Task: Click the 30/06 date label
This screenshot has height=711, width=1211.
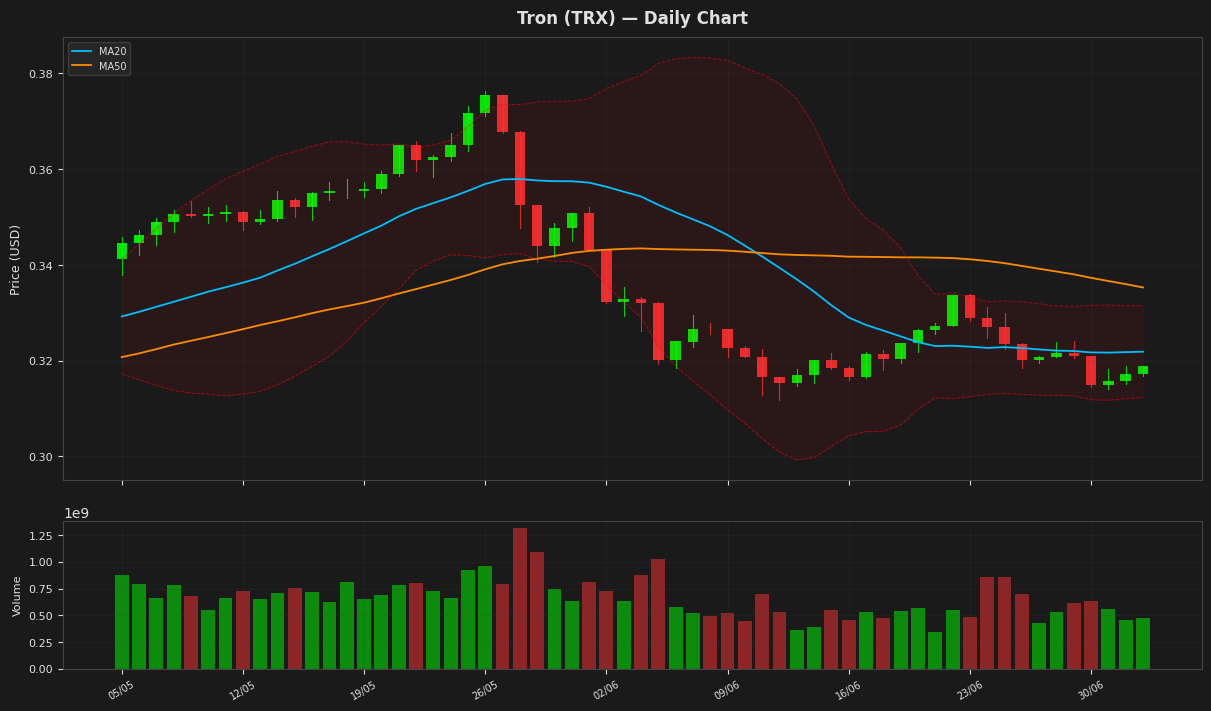Action: point(1091,690)
